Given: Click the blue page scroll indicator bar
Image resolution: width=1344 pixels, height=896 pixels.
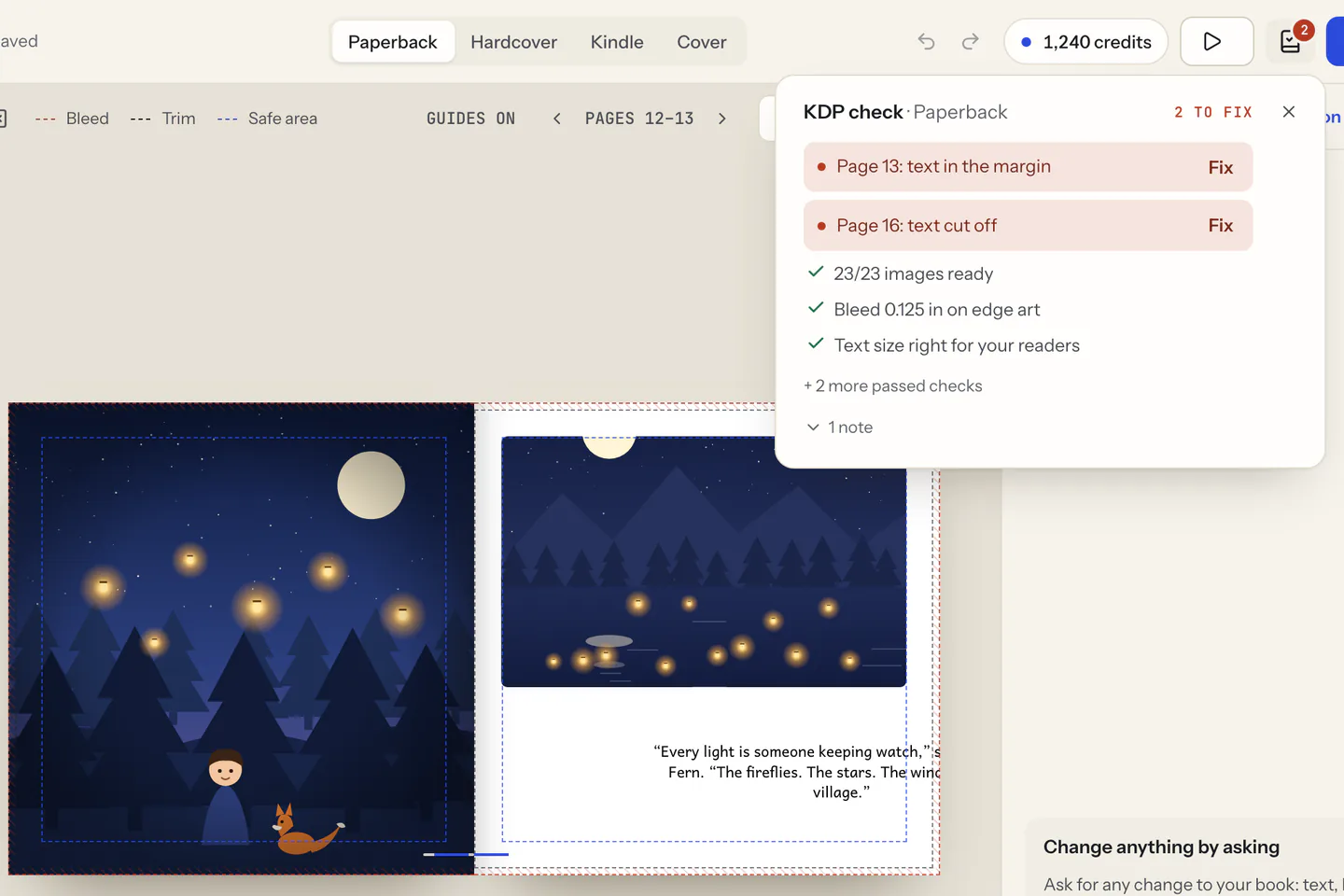Looking at the screenshot, I should 466,854.
